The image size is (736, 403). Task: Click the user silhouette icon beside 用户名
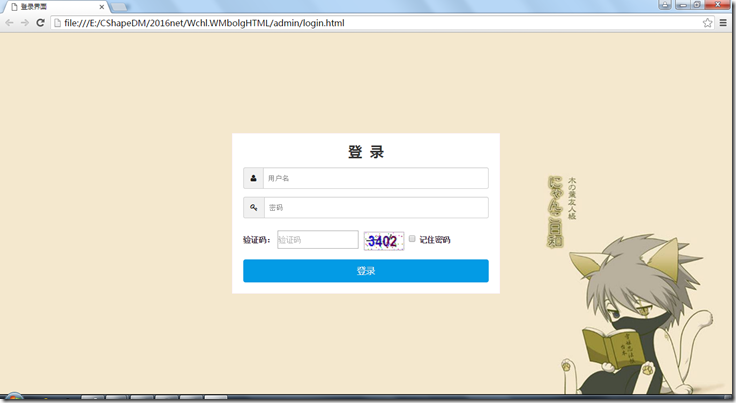click(x=253, y=178)
